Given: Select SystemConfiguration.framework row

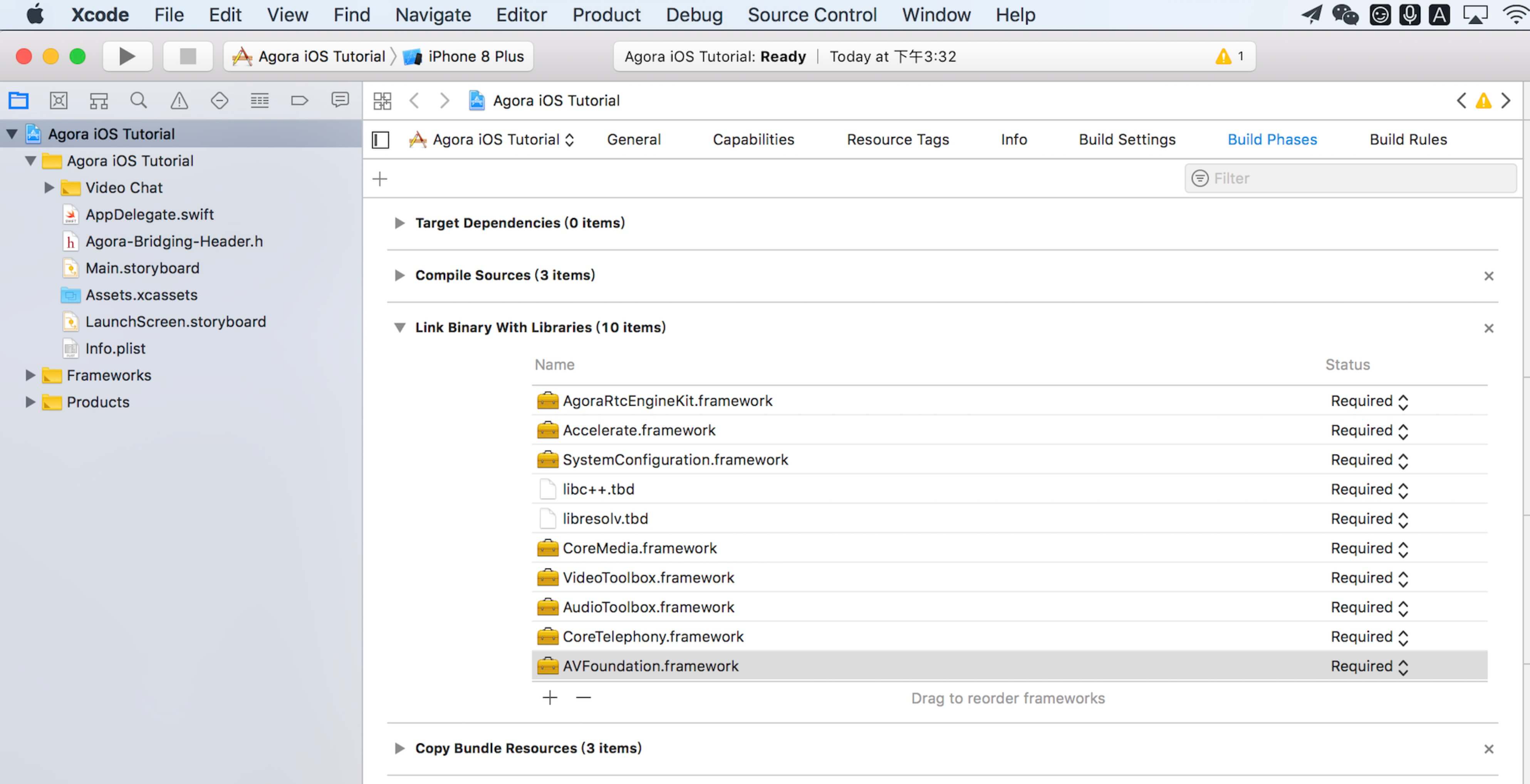Looking at the screenshot, I should 1009,460.
